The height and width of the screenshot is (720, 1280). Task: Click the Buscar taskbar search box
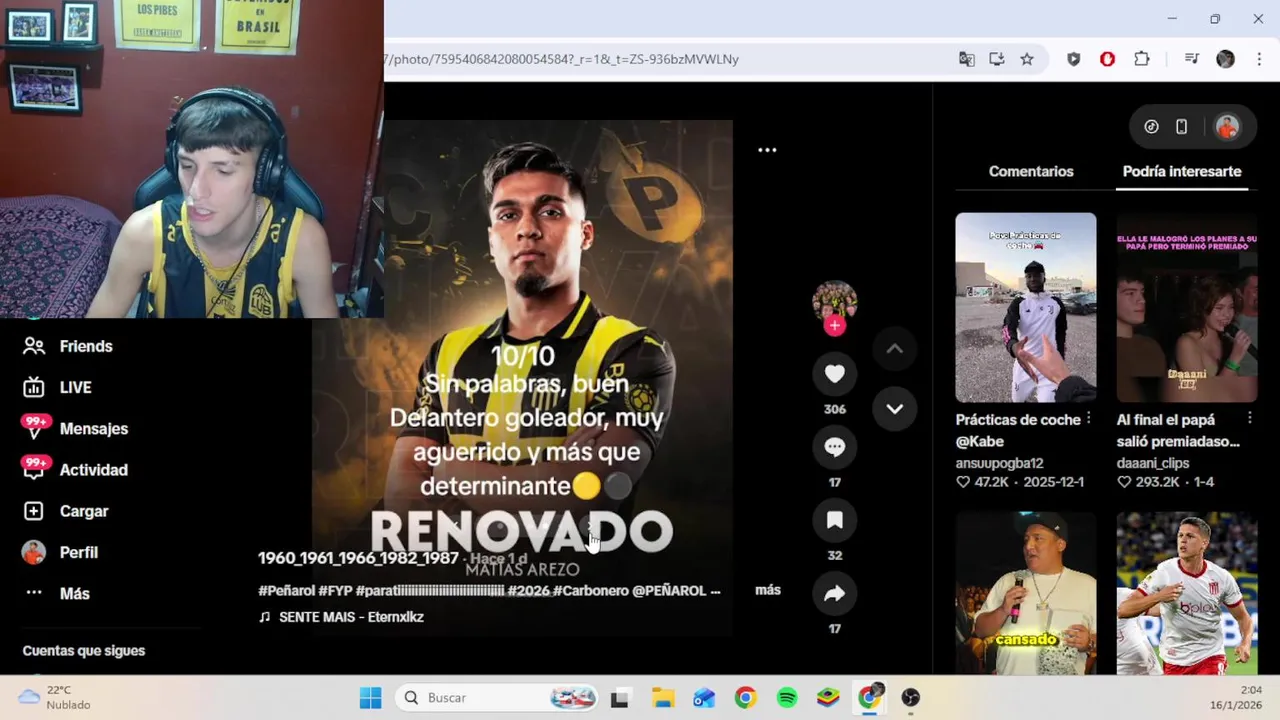tap(497, 698)
